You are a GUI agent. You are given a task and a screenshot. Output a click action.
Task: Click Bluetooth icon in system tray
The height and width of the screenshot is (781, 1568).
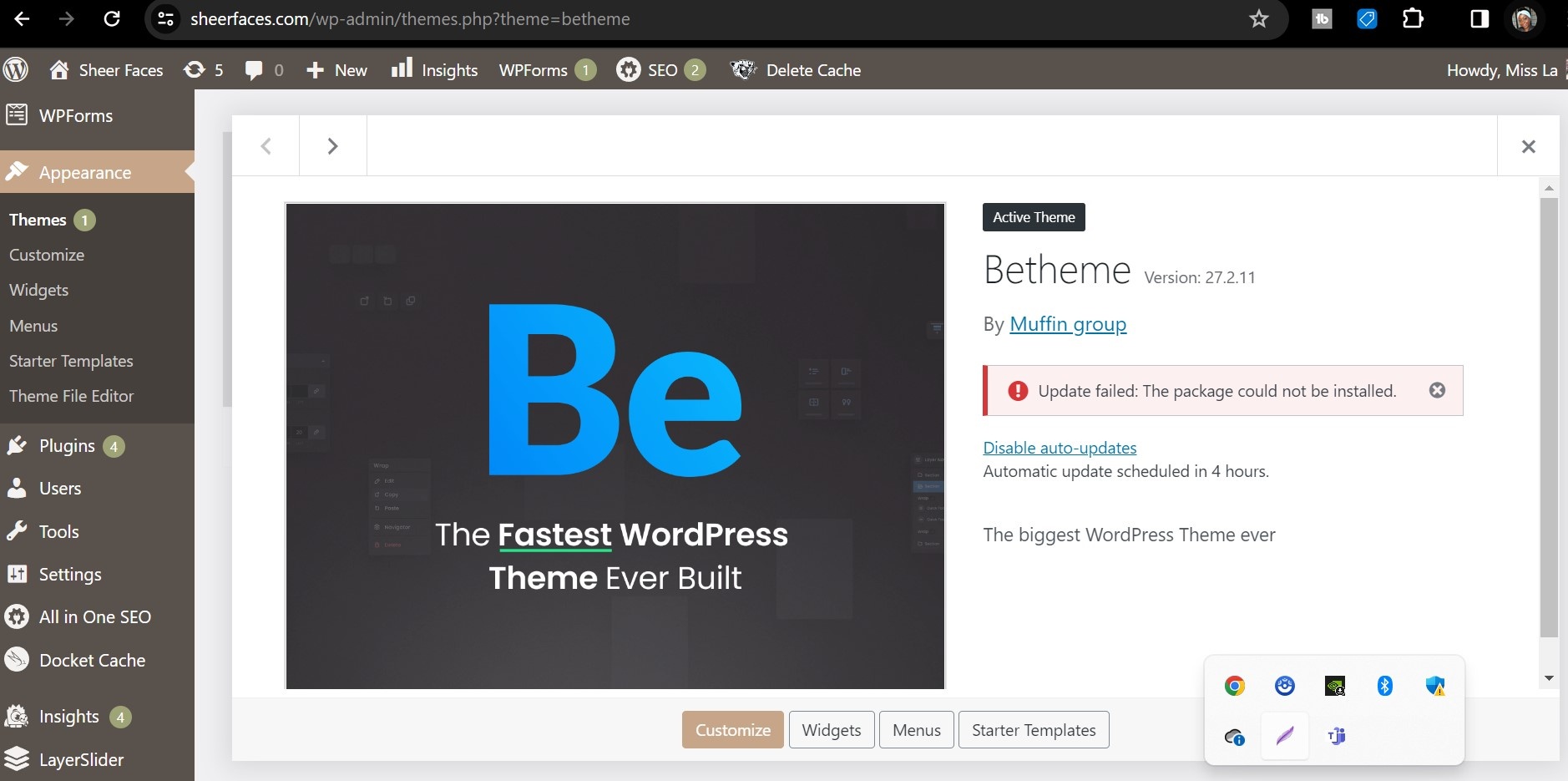pyautogui.click(x=1385, y=686)
